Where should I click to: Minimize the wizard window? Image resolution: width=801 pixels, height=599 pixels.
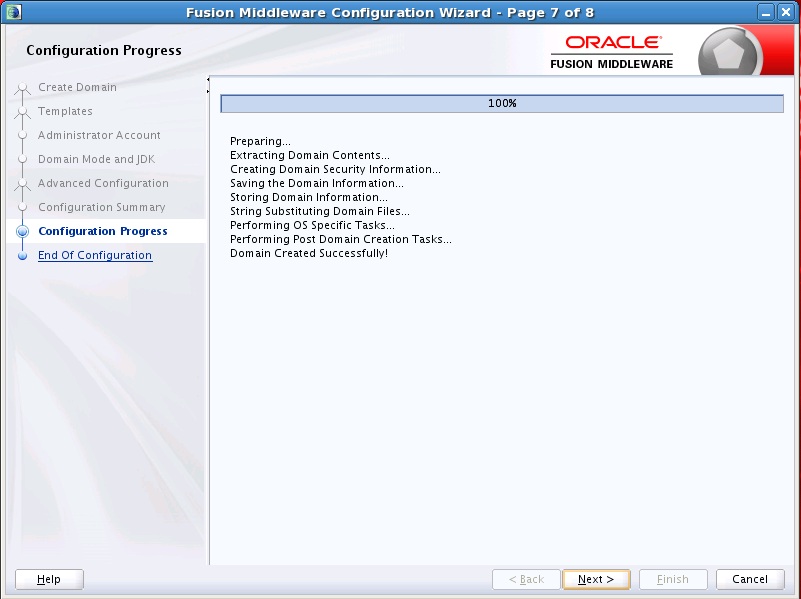(765, 12)
